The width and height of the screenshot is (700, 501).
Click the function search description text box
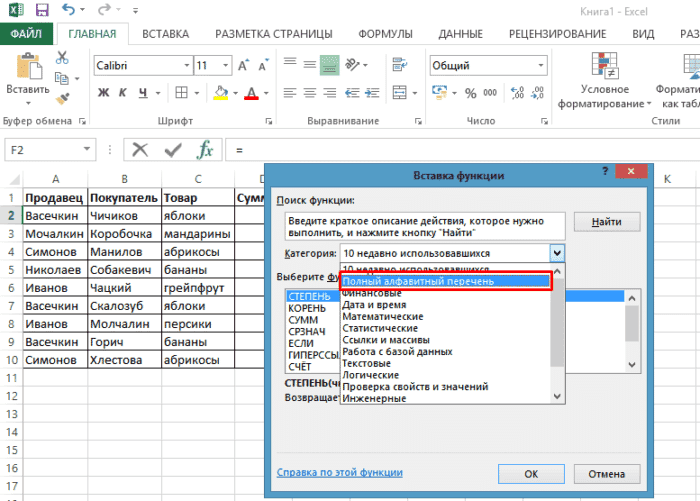click(x=423, y=228)
